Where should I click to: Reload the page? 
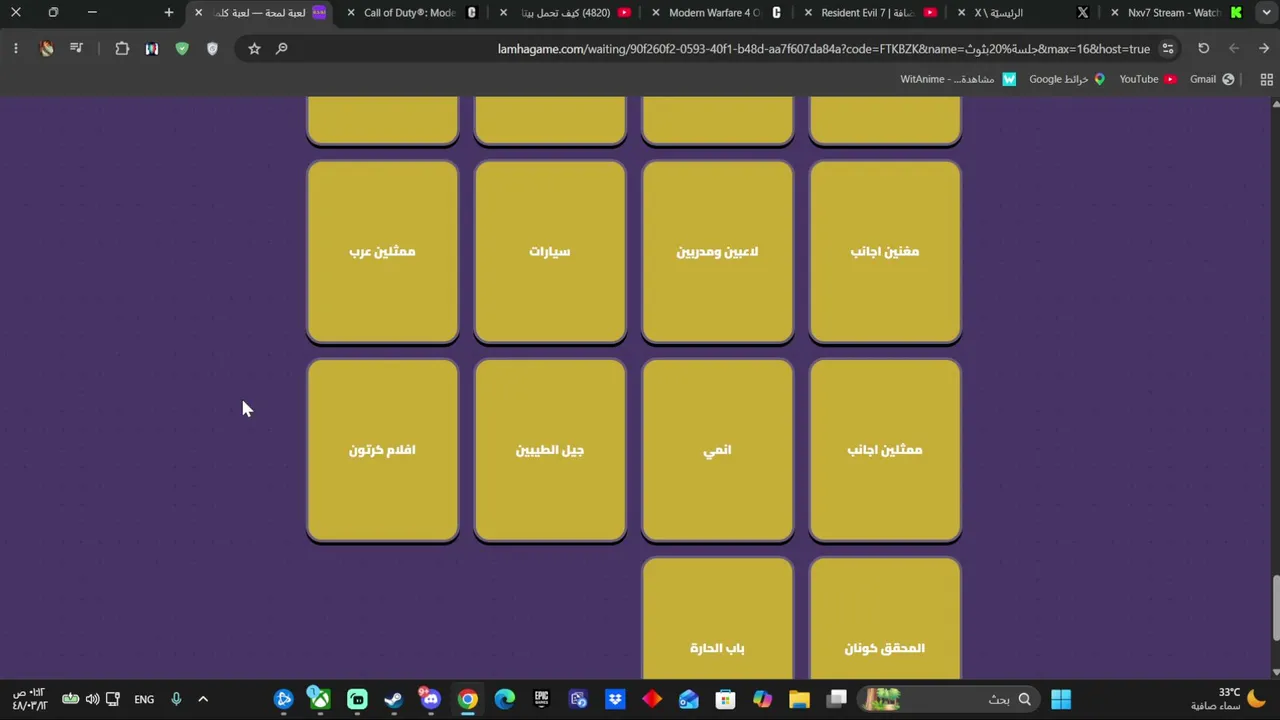point(1204,48)
